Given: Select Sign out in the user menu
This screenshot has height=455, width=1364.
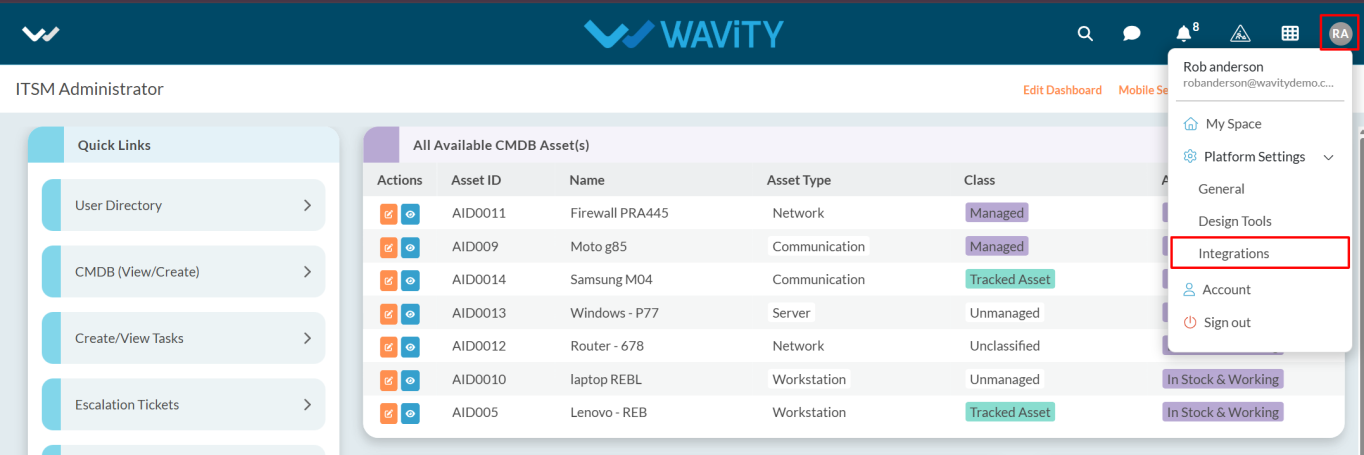Looking at the screenshot, I should point(1227,323).
